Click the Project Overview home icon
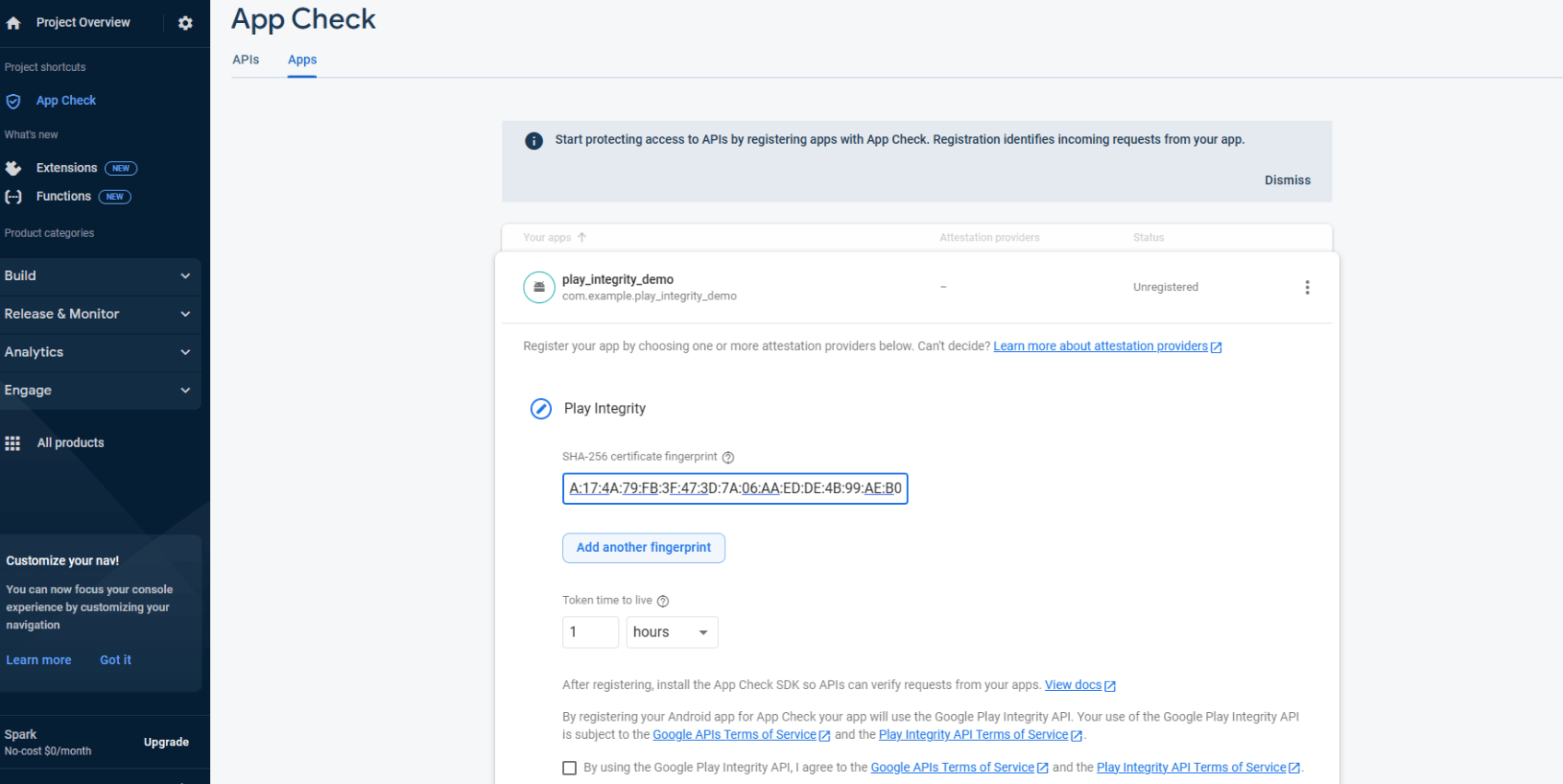The image size is (1563, 784). click(14, 23)
